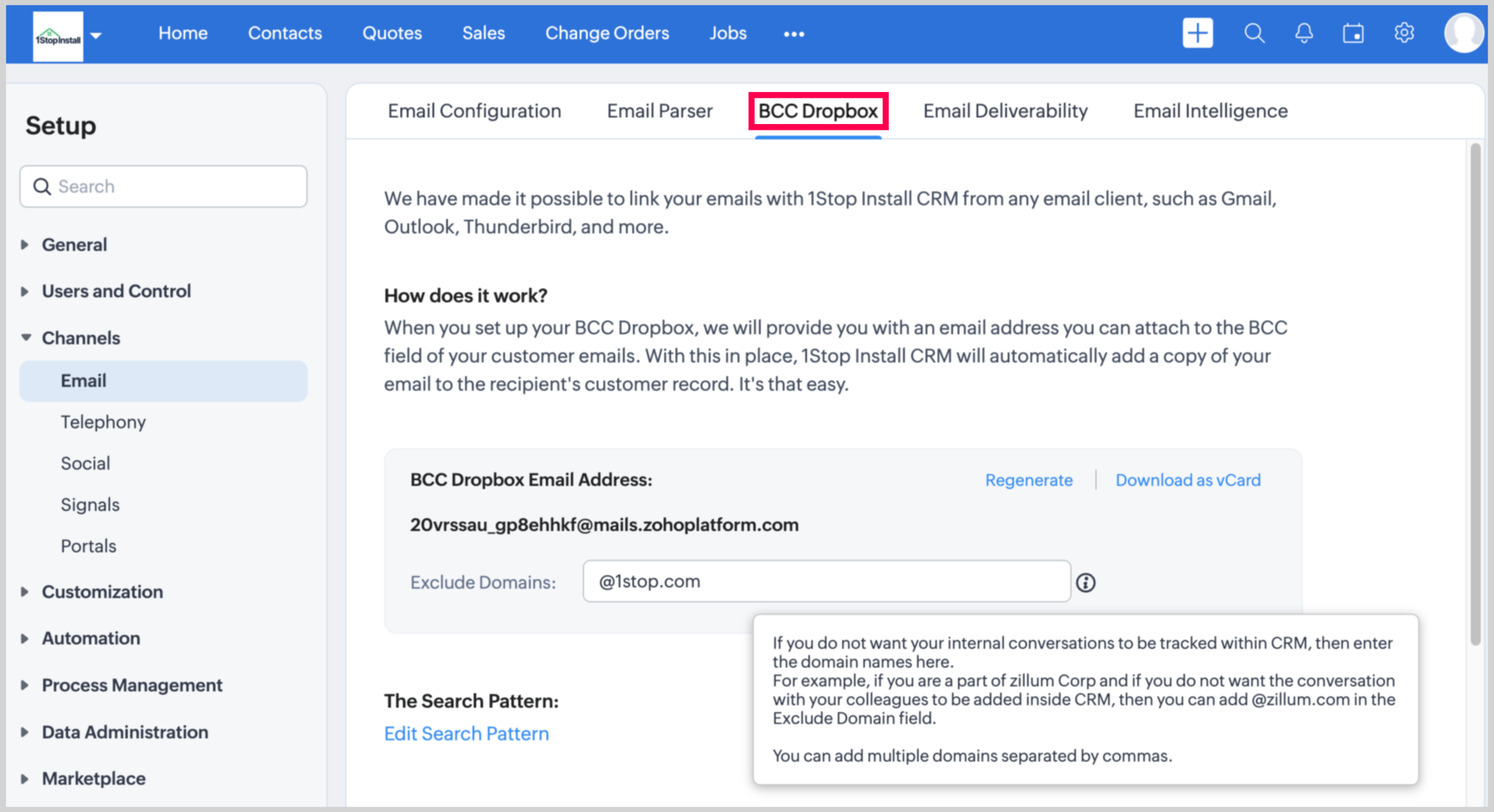
Task: Click the Regenerate link
Action: coord(1028,480)
